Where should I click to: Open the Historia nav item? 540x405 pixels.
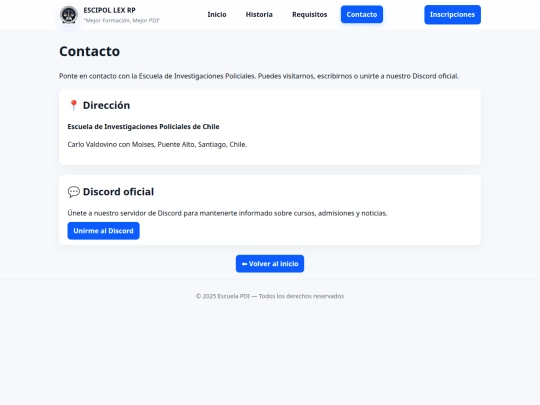point(259,14)
